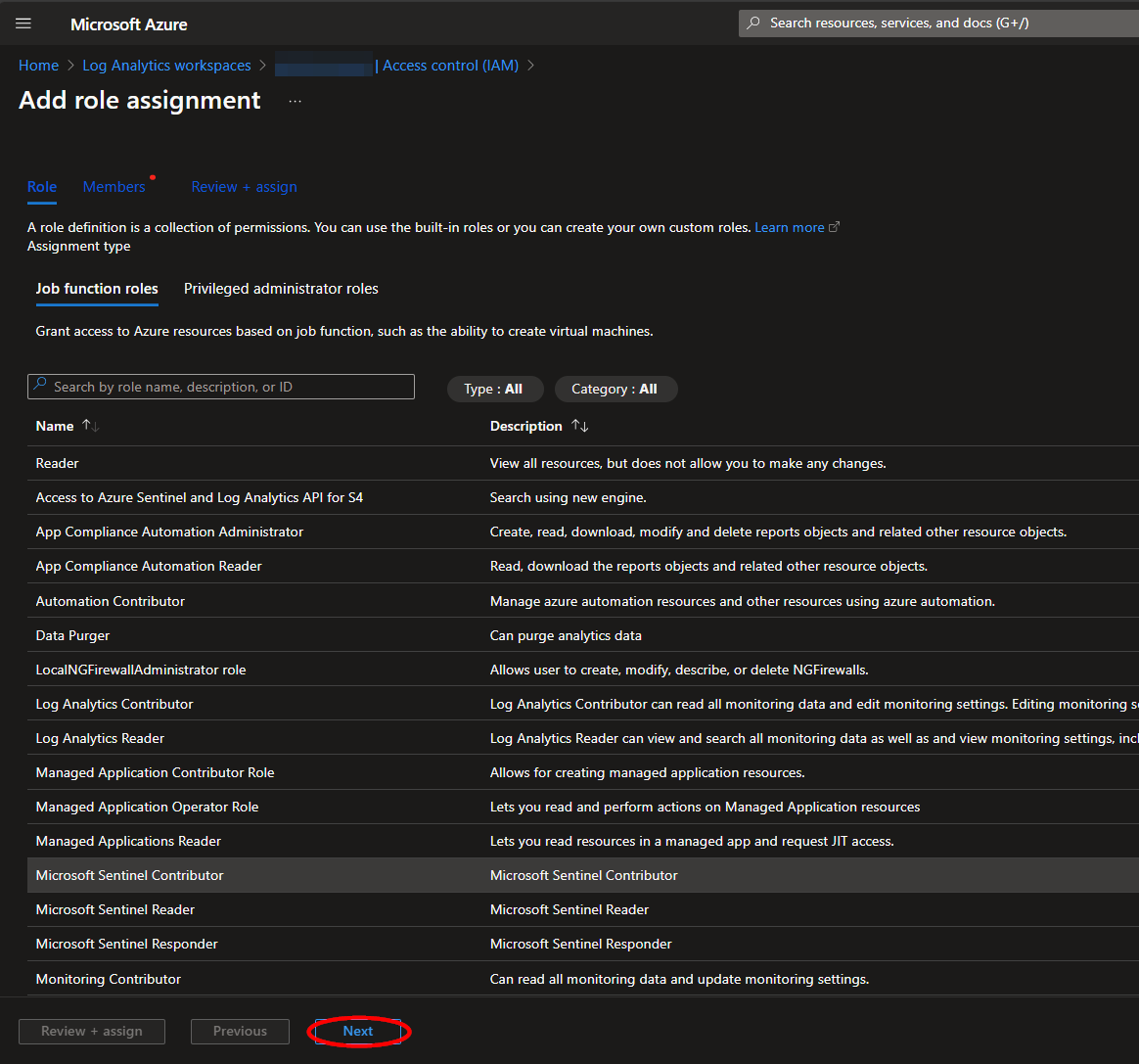Sort roles by Name column arrows

(91, 425)
